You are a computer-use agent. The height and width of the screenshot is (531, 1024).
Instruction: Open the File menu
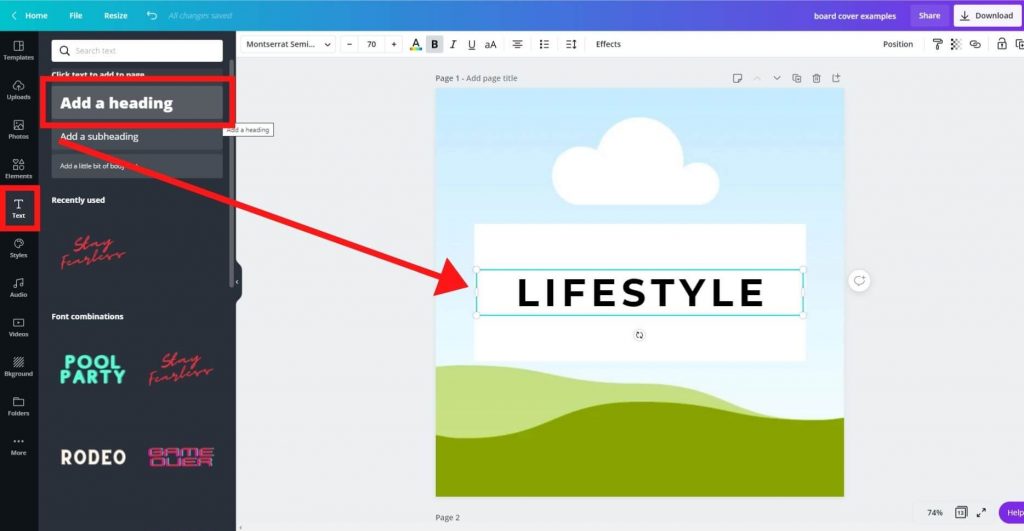coord(76,16)
